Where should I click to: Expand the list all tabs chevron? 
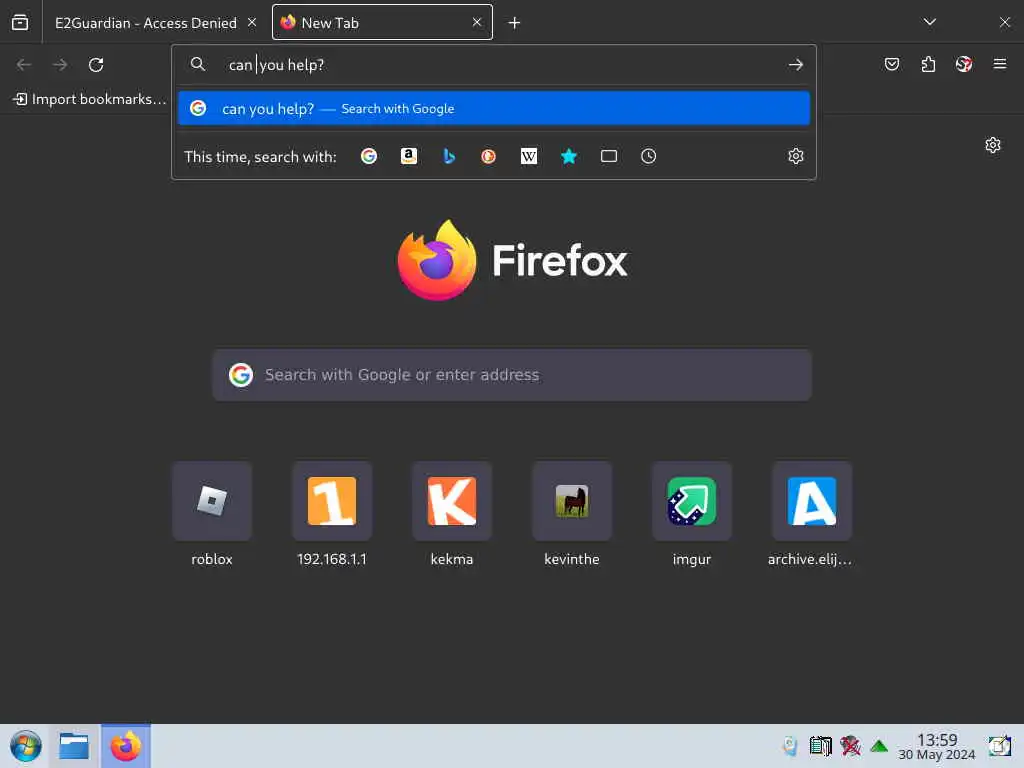(930, 22)
